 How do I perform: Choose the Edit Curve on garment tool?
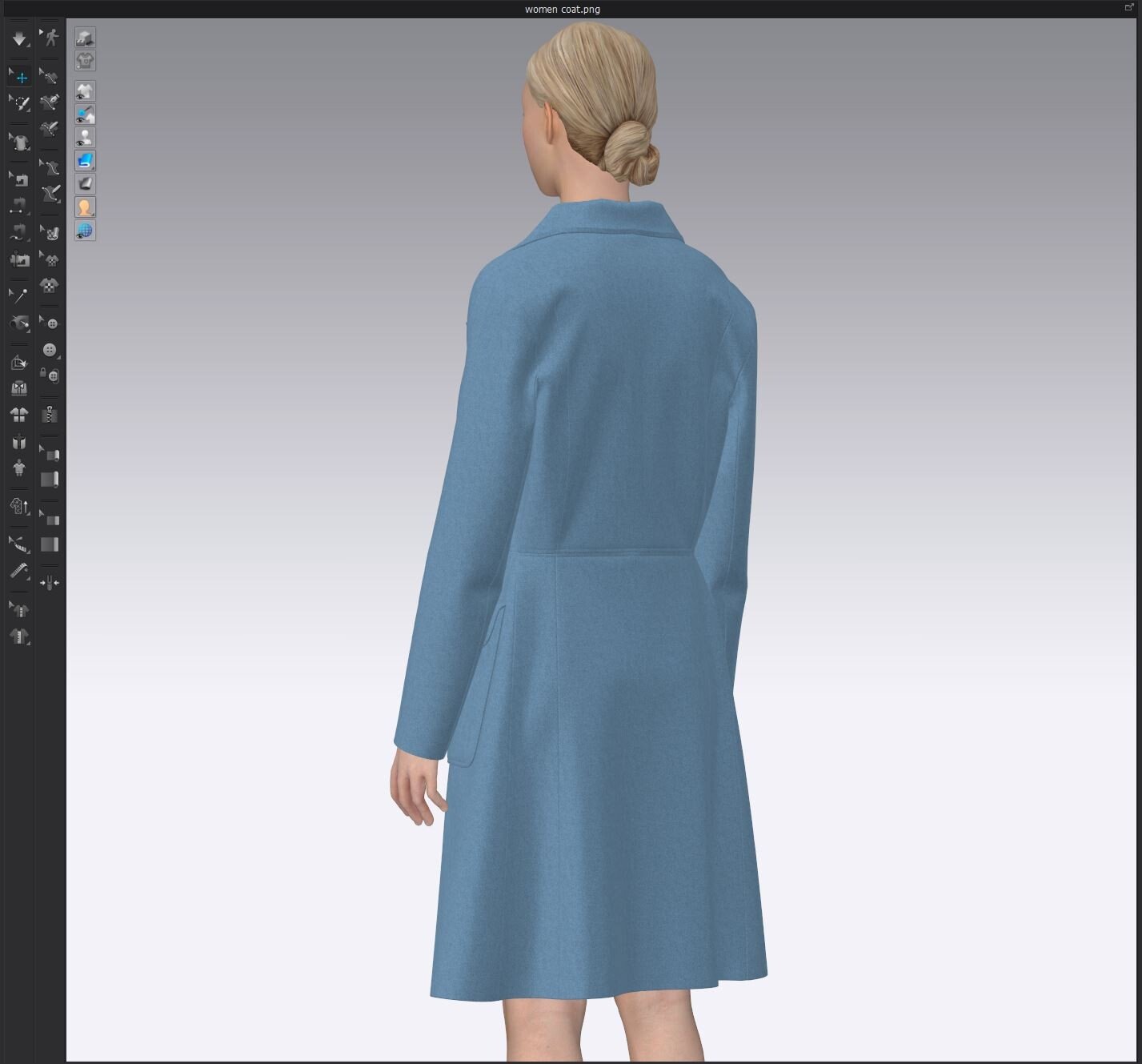[50, 78]
